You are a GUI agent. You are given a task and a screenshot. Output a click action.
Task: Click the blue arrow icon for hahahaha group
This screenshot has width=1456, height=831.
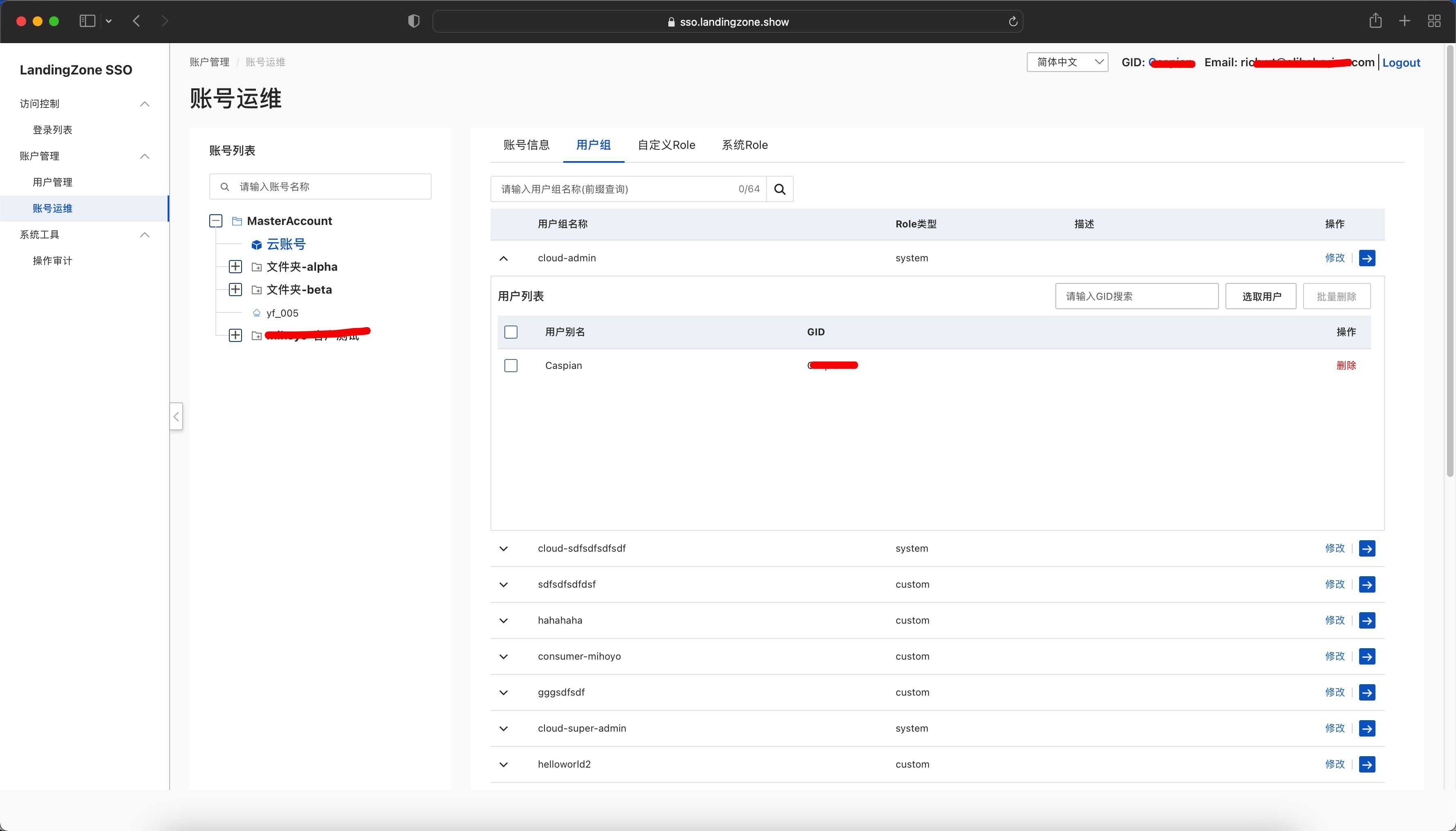(1366, 620)
